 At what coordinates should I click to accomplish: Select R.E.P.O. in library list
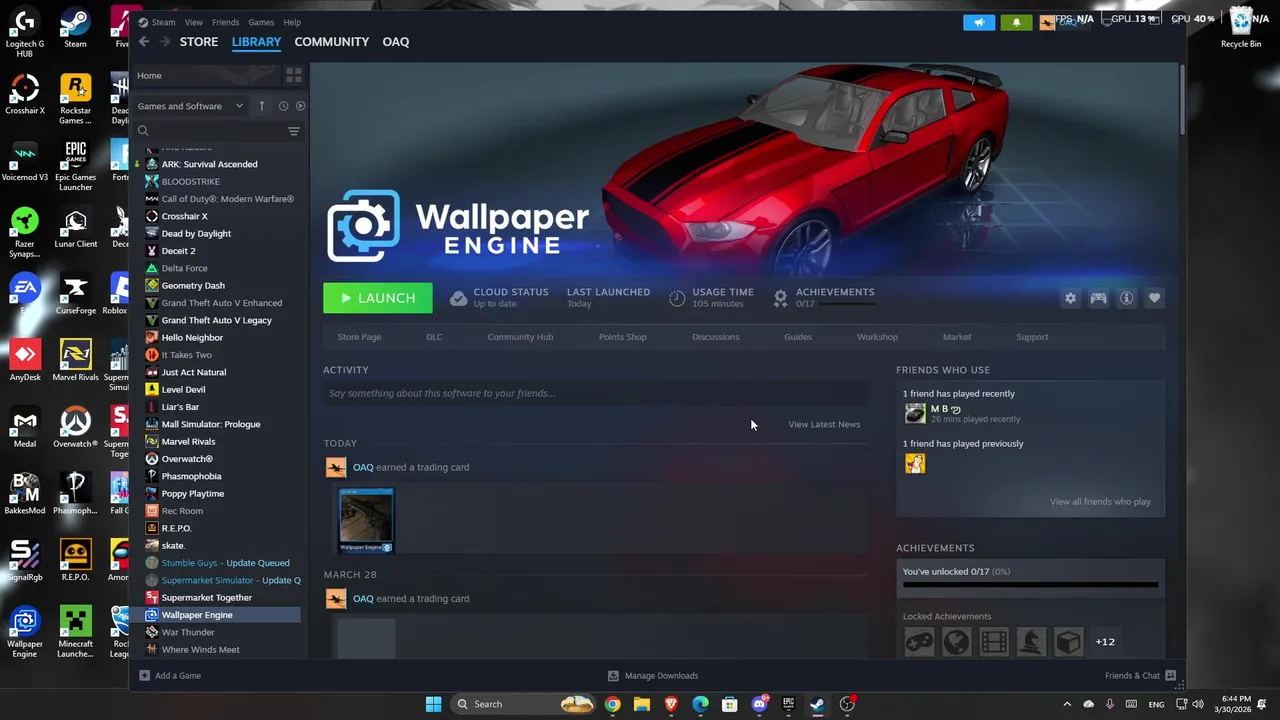click(176, 528)
